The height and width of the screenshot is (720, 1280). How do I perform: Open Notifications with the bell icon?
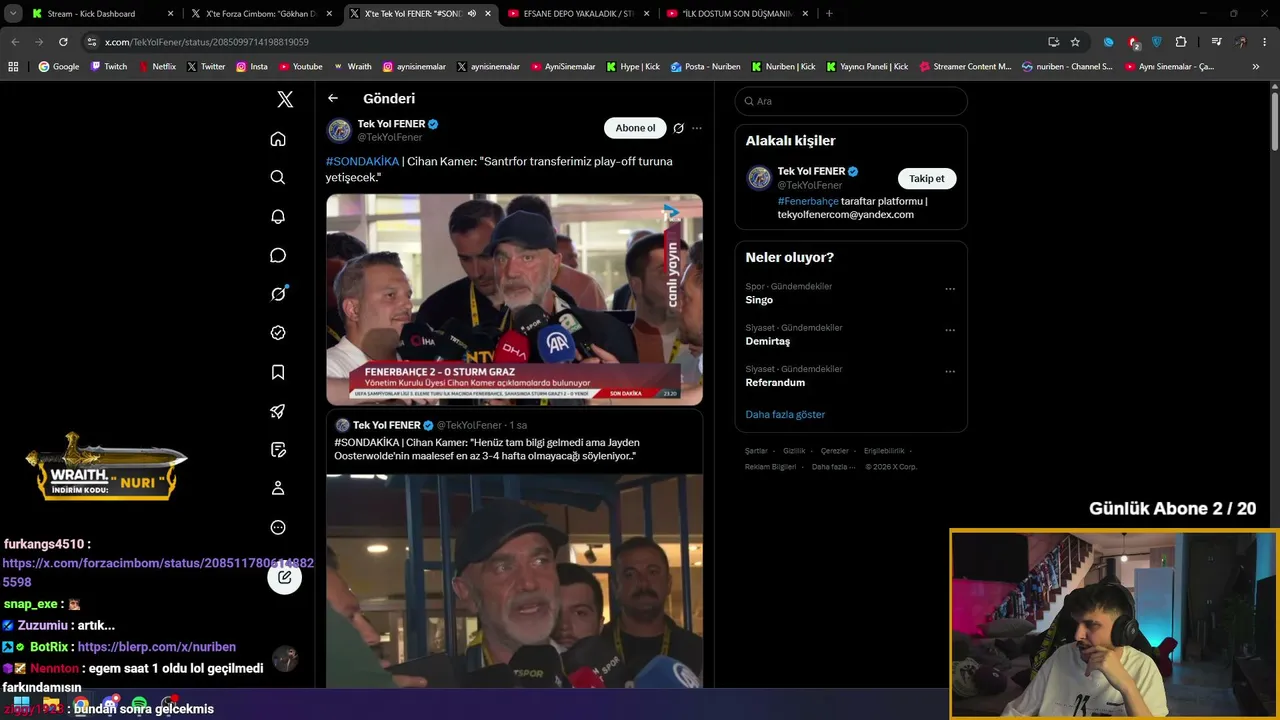pos(278,216)
